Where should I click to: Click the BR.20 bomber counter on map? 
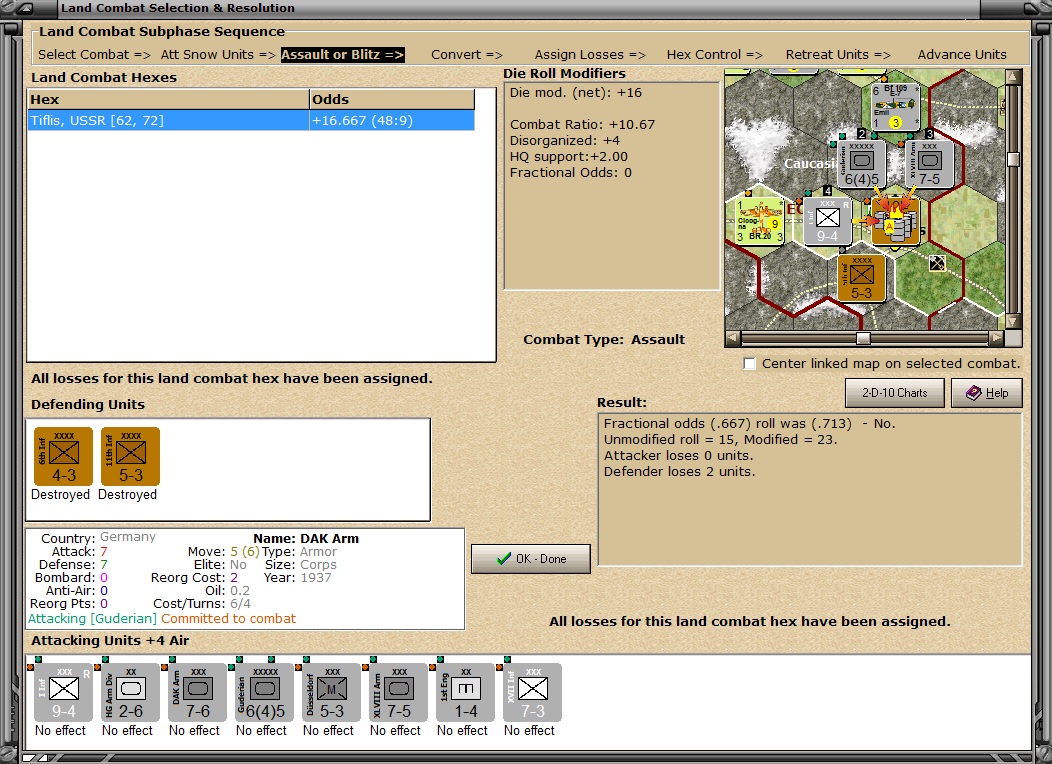pos(759,221)
